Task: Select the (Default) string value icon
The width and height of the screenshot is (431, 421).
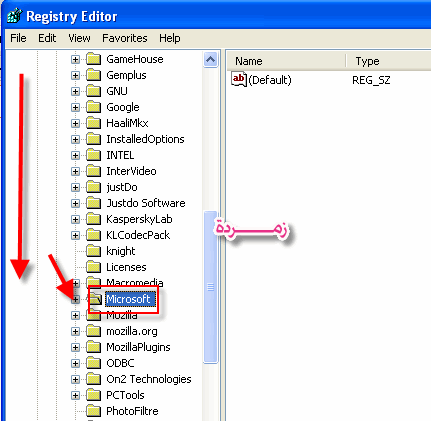Action: pyautogui.click(x=239, y=79)
